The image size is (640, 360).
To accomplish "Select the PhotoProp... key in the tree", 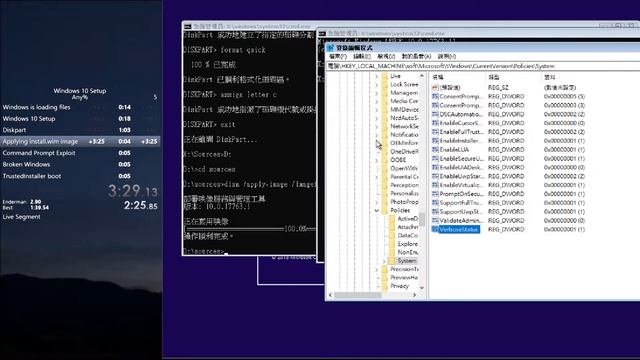I will click(x=404, y=202).
